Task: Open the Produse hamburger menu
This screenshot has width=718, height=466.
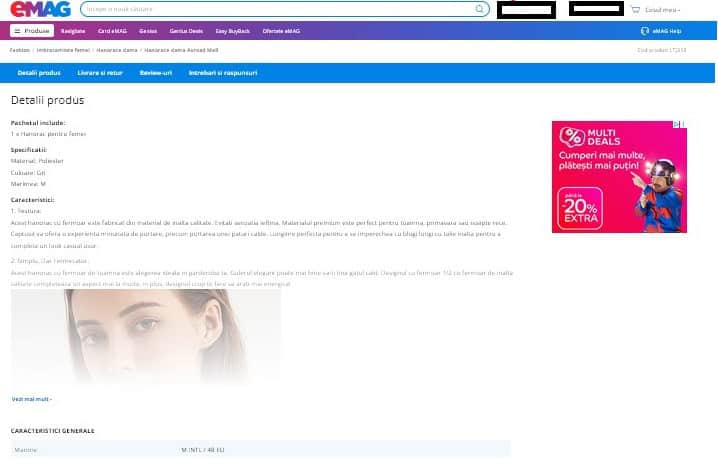Action: click(32, 31)
